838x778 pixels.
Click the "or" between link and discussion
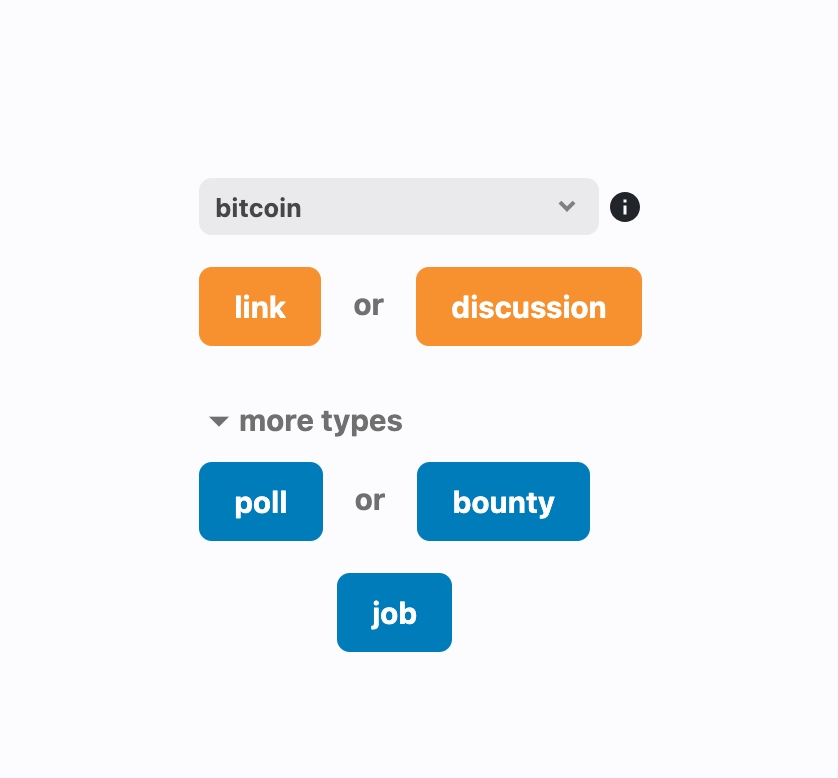click(x=368, y=305)
